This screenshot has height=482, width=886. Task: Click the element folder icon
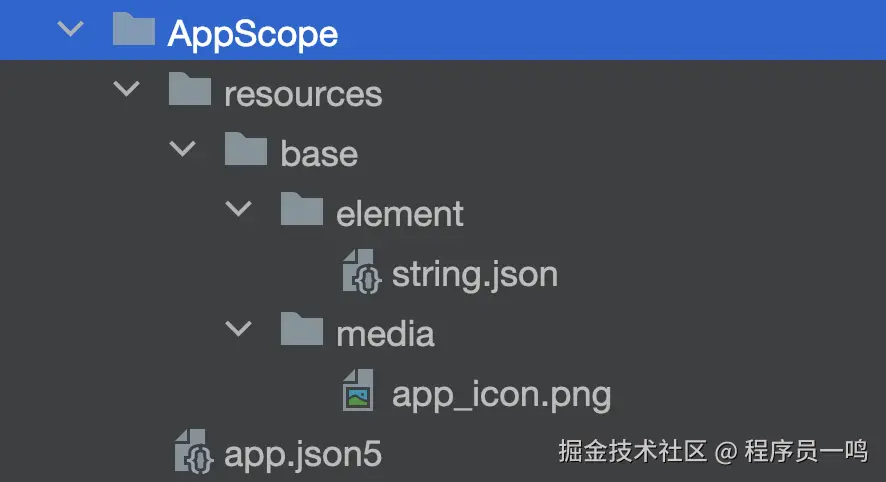(302, 211)
